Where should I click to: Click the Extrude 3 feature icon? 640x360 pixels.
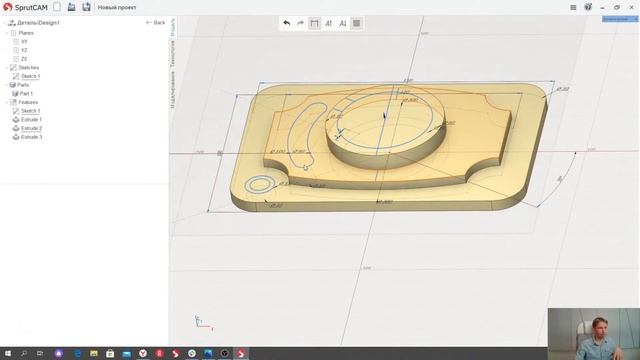[x=16, y=137]
